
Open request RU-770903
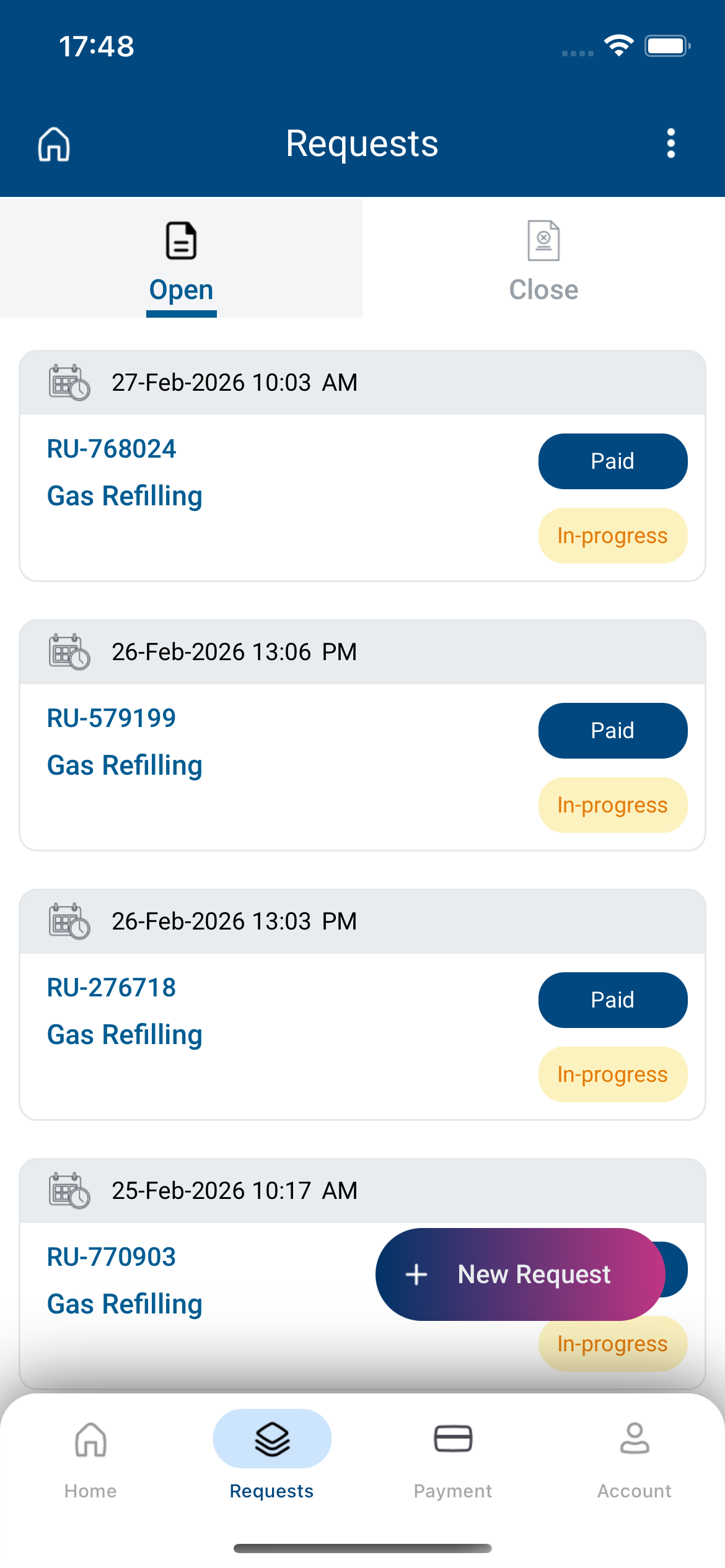coord(112,1257)
